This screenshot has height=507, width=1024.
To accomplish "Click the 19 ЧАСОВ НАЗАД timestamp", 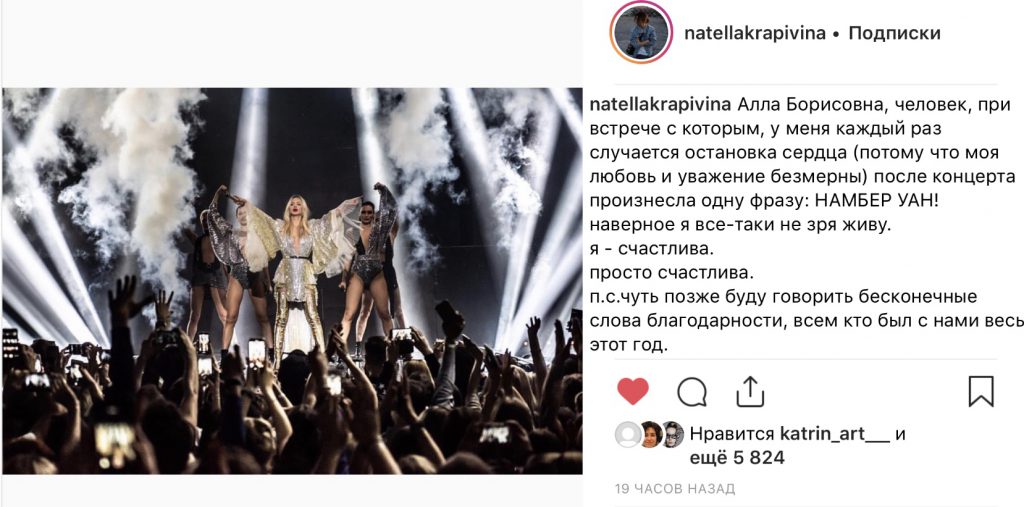I will (x=675, y=489).
